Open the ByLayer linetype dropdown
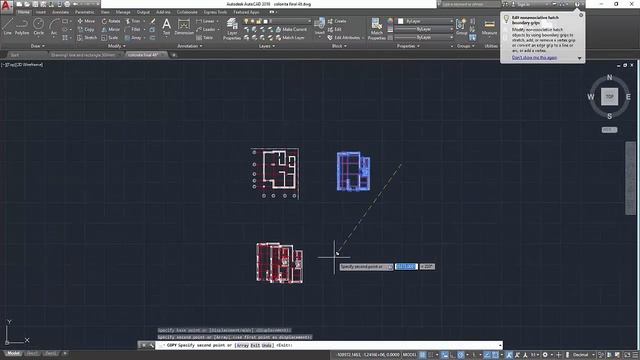The width and height of the screenshot is (640, 360). (424, 38)
